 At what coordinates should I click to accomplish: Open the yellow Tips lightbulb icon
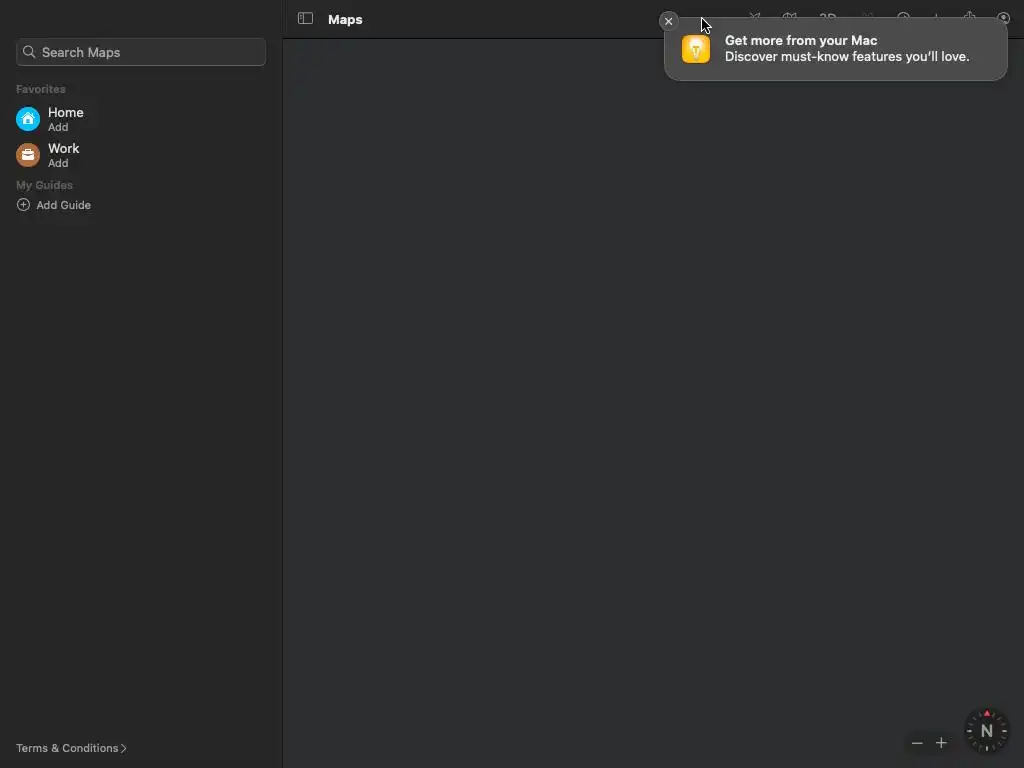696,49
